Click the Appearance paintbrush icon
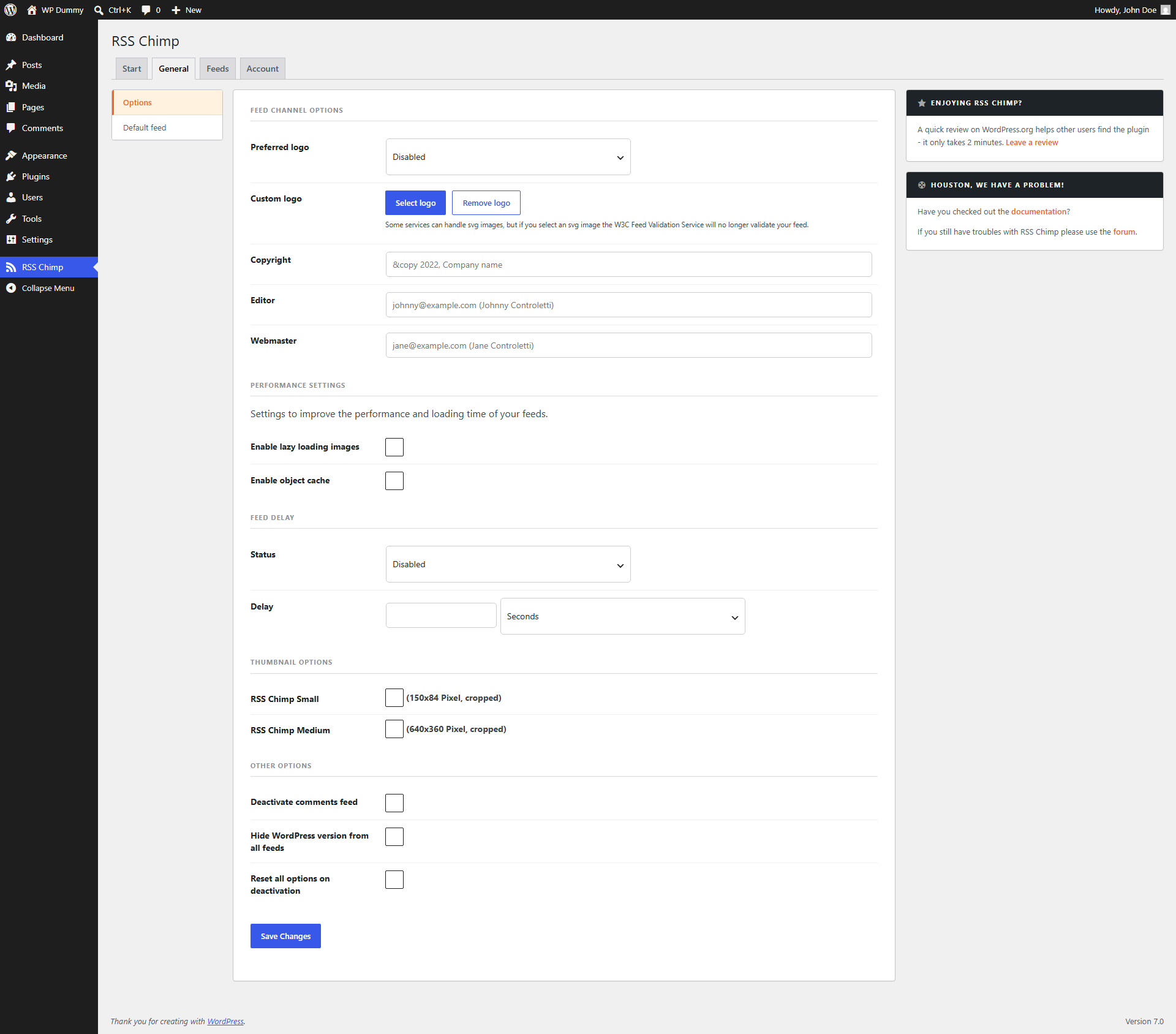 [x=11, y=156]
